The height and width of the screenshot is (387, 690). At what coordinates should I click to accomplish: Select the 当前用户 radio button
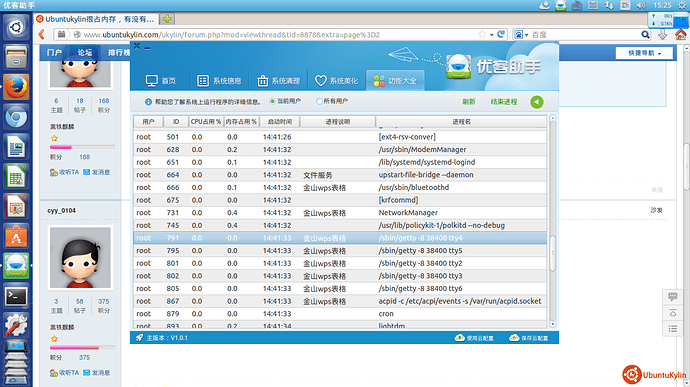click(272, 101)
